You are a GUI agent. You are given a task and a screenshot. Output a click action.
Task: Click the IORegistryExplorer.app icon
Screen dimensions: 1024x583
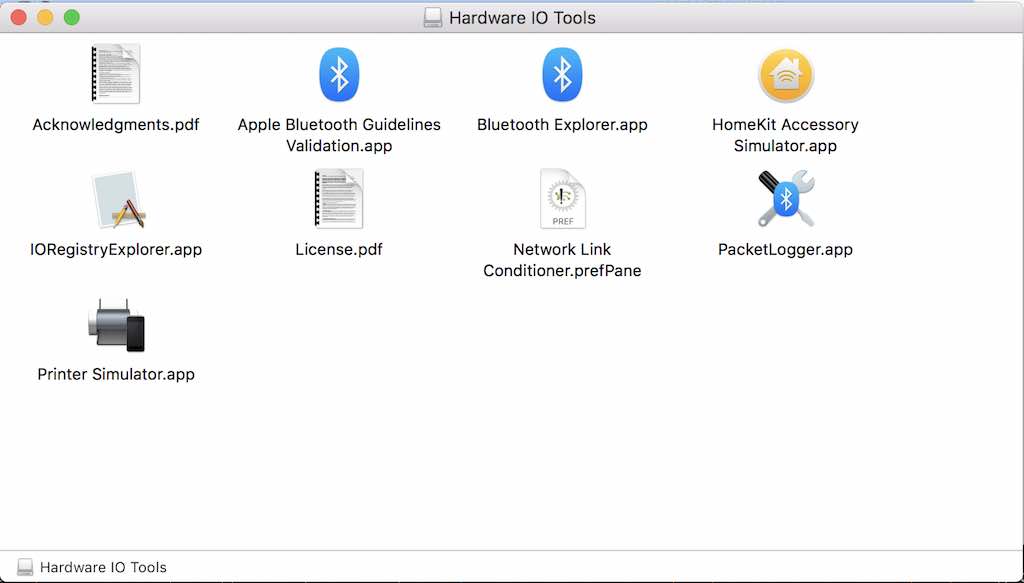click(119, 200)
